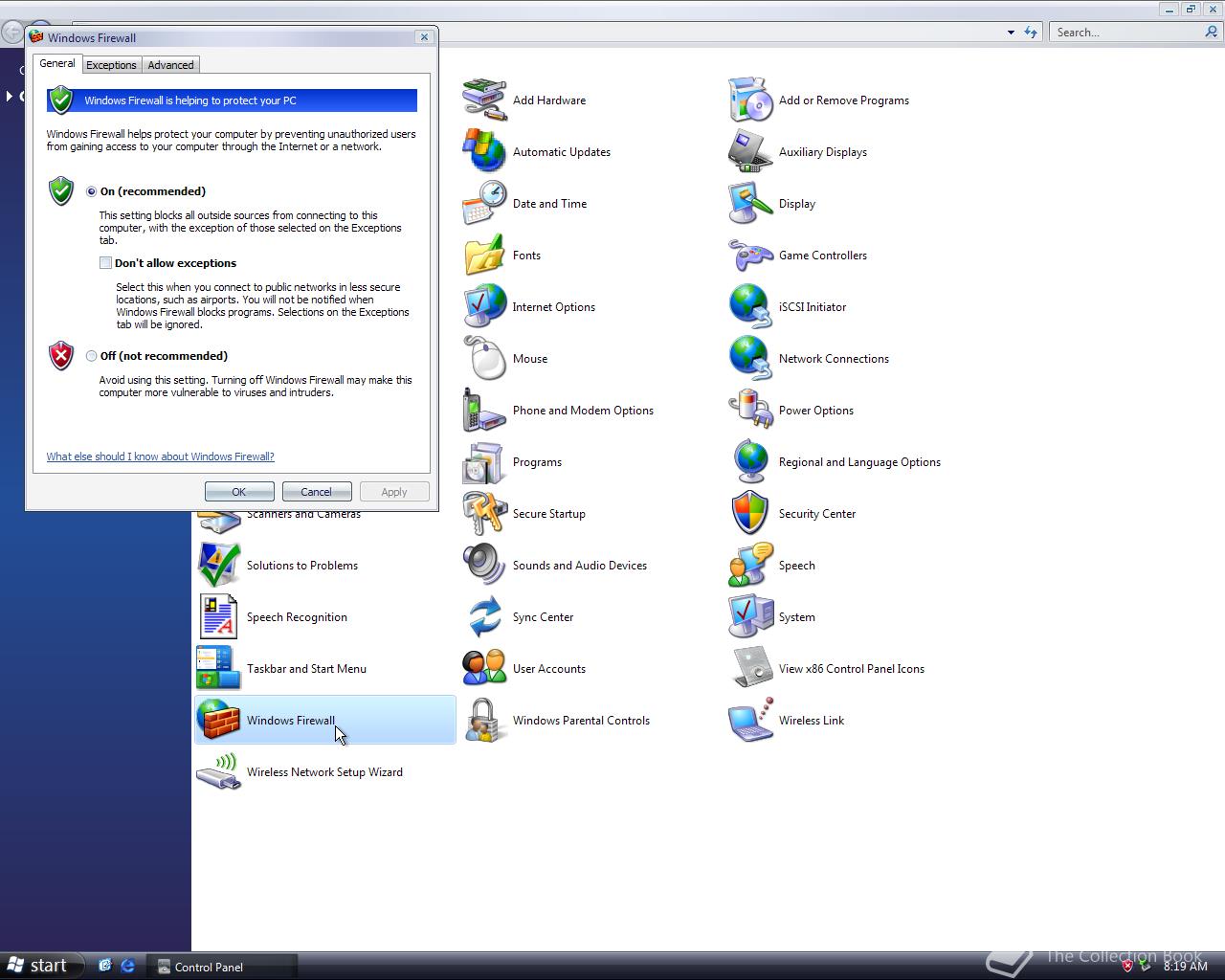Open Secure Startup icon
Image resolution: width=1225 pixels, height=980 pixels.
point(484,513)
